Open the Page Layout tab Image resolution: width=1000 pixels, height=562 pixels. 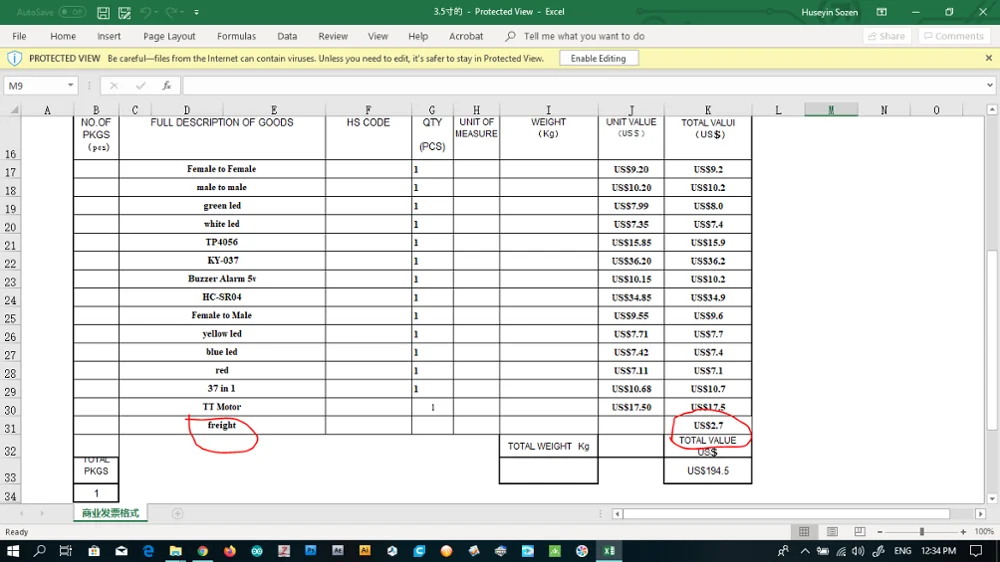(169, 36)
